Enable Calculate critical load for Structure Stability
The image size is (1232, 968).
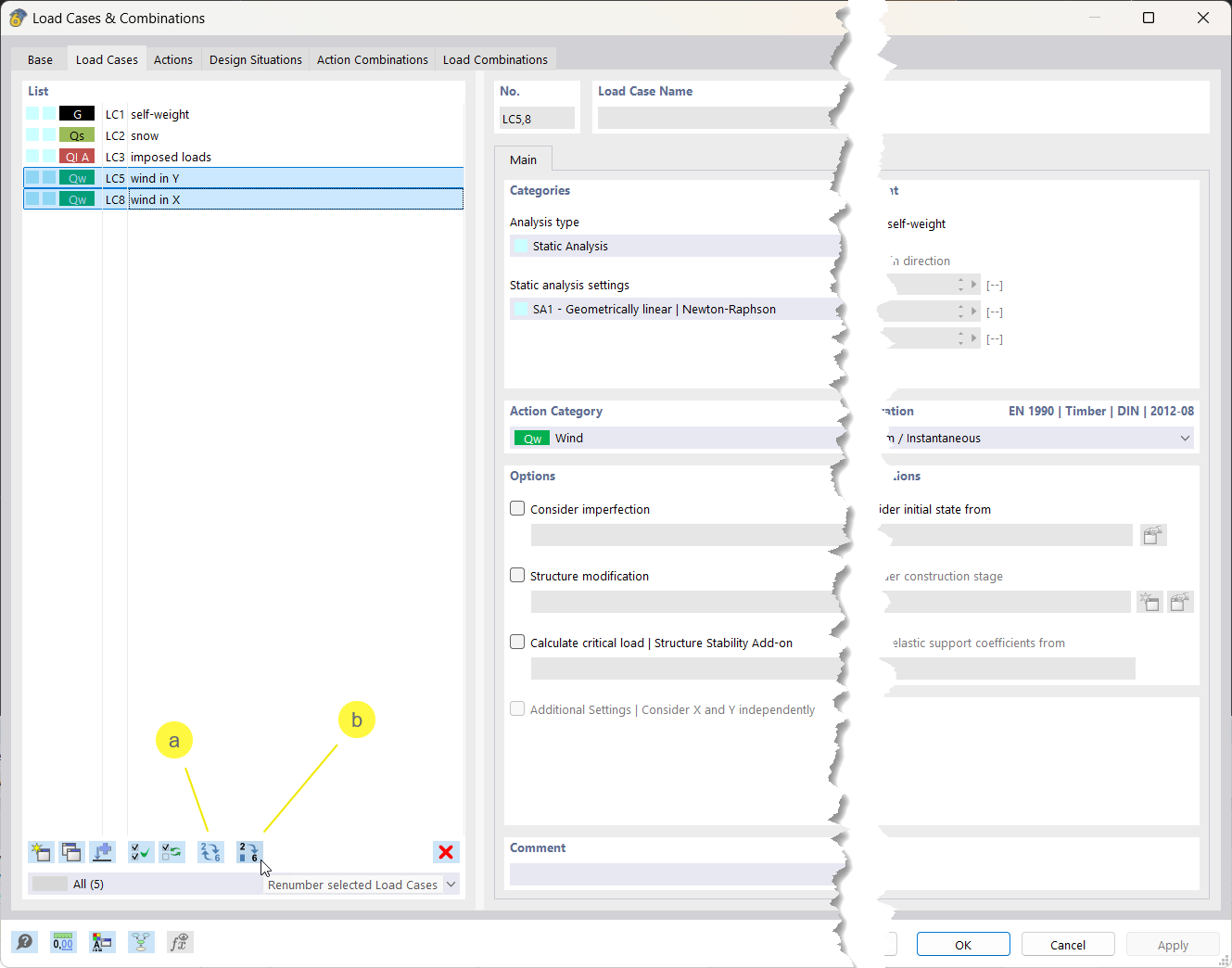click(x=516, y=642)
